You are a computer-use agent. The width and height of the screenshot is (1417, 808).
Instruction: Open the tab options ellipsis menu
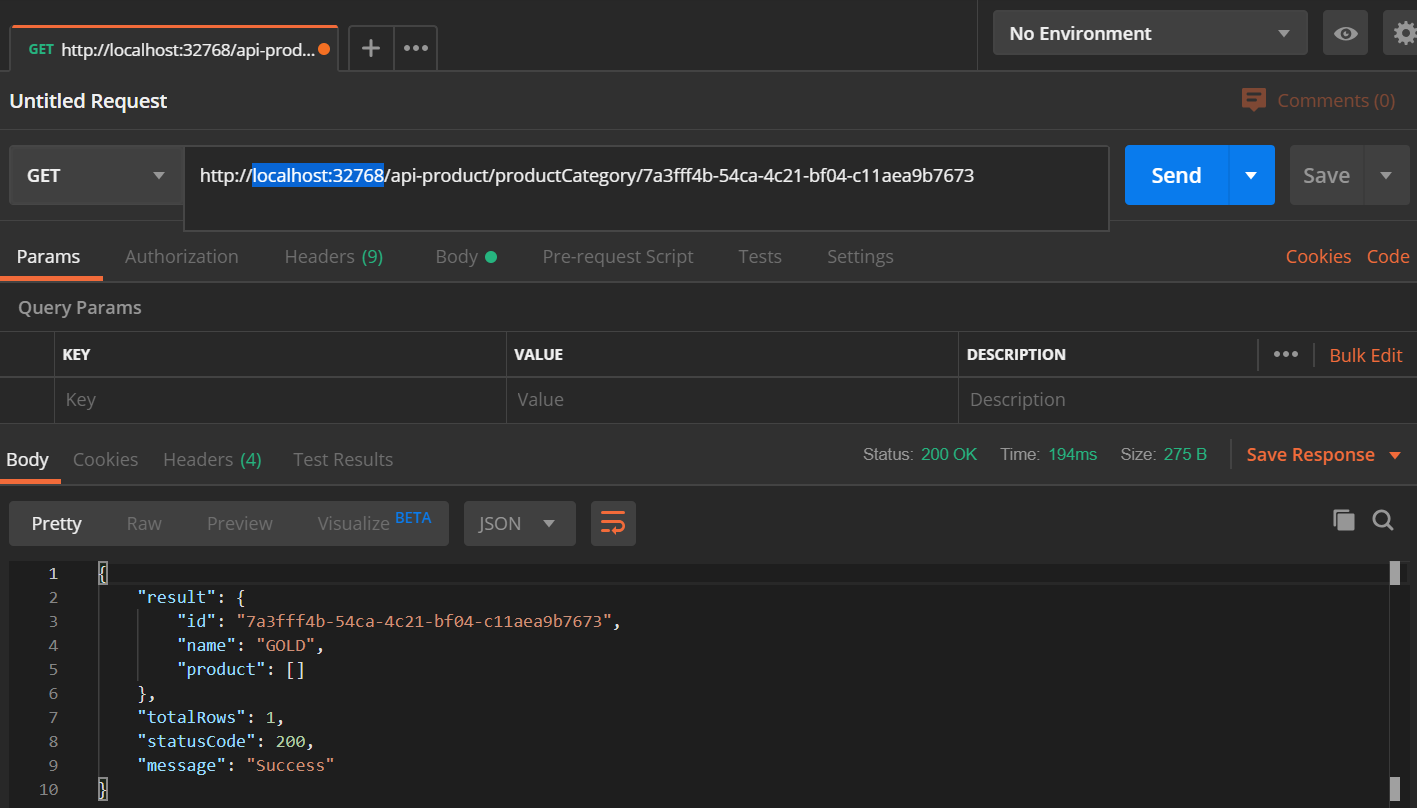416,48
